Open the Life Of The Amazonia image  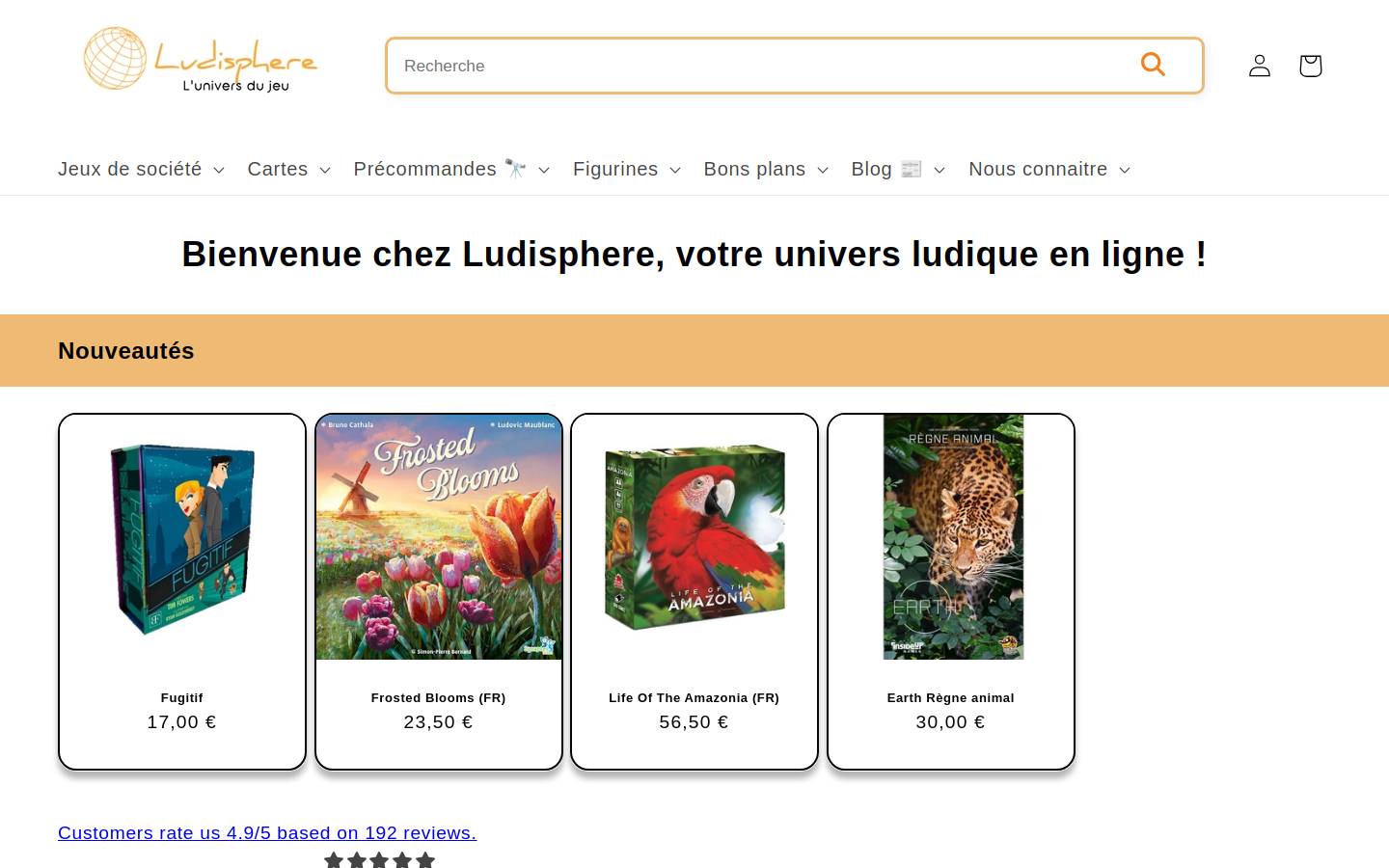[694, 538]
